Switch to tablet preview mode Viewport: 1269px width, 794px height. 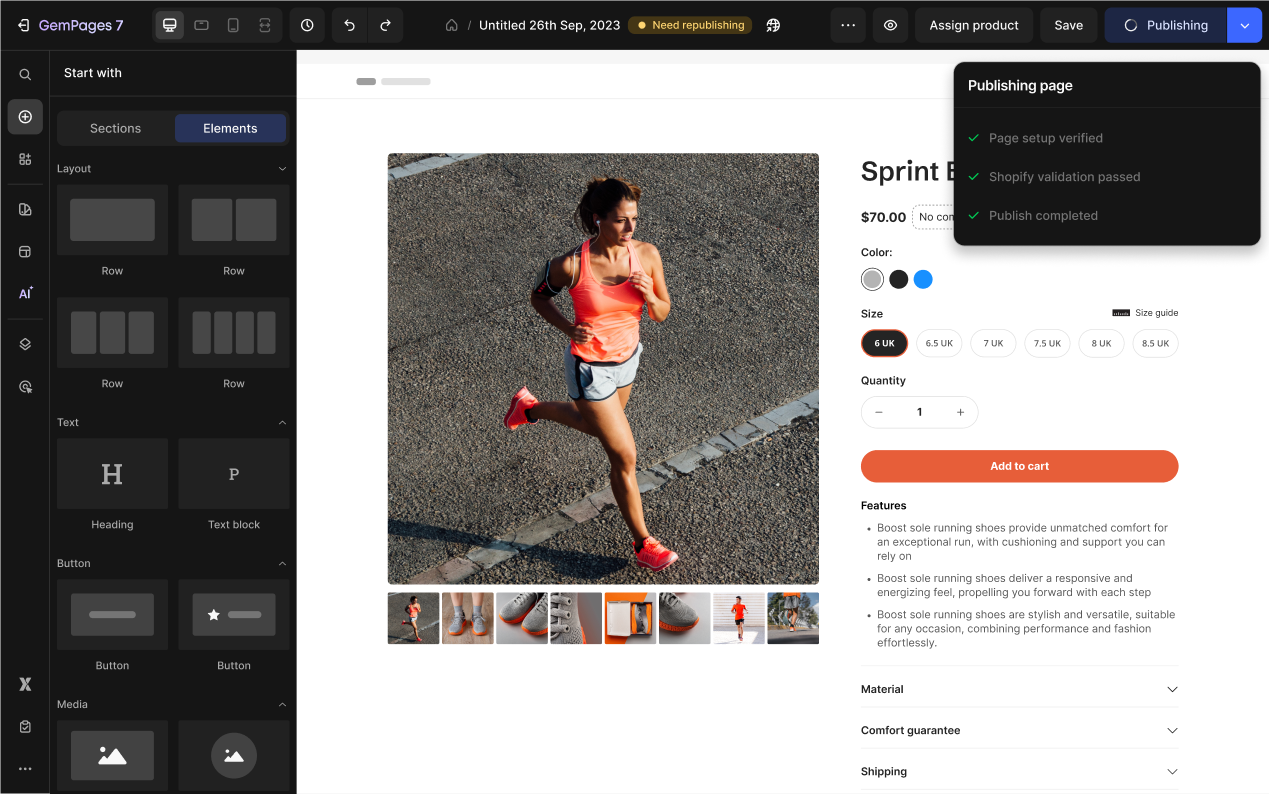pos(201,25)
